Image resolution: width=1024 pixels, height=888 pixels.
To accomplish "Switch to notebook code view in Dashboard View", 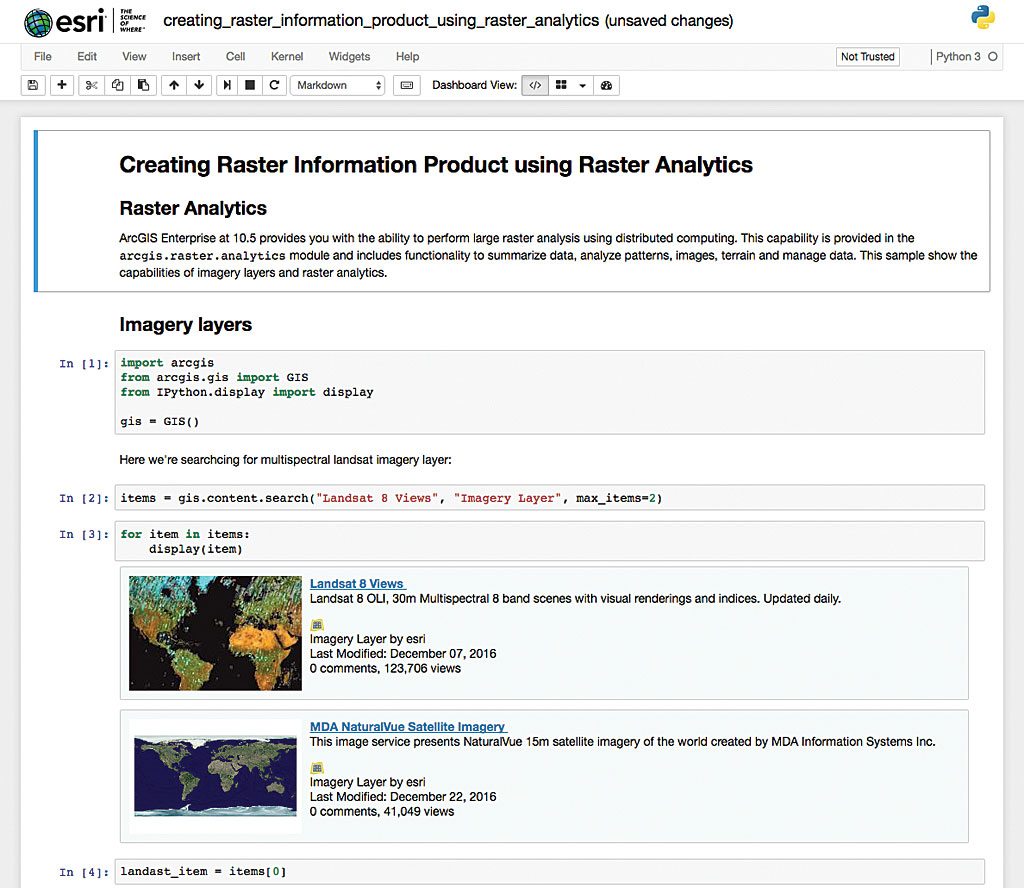I will point(535,85).
